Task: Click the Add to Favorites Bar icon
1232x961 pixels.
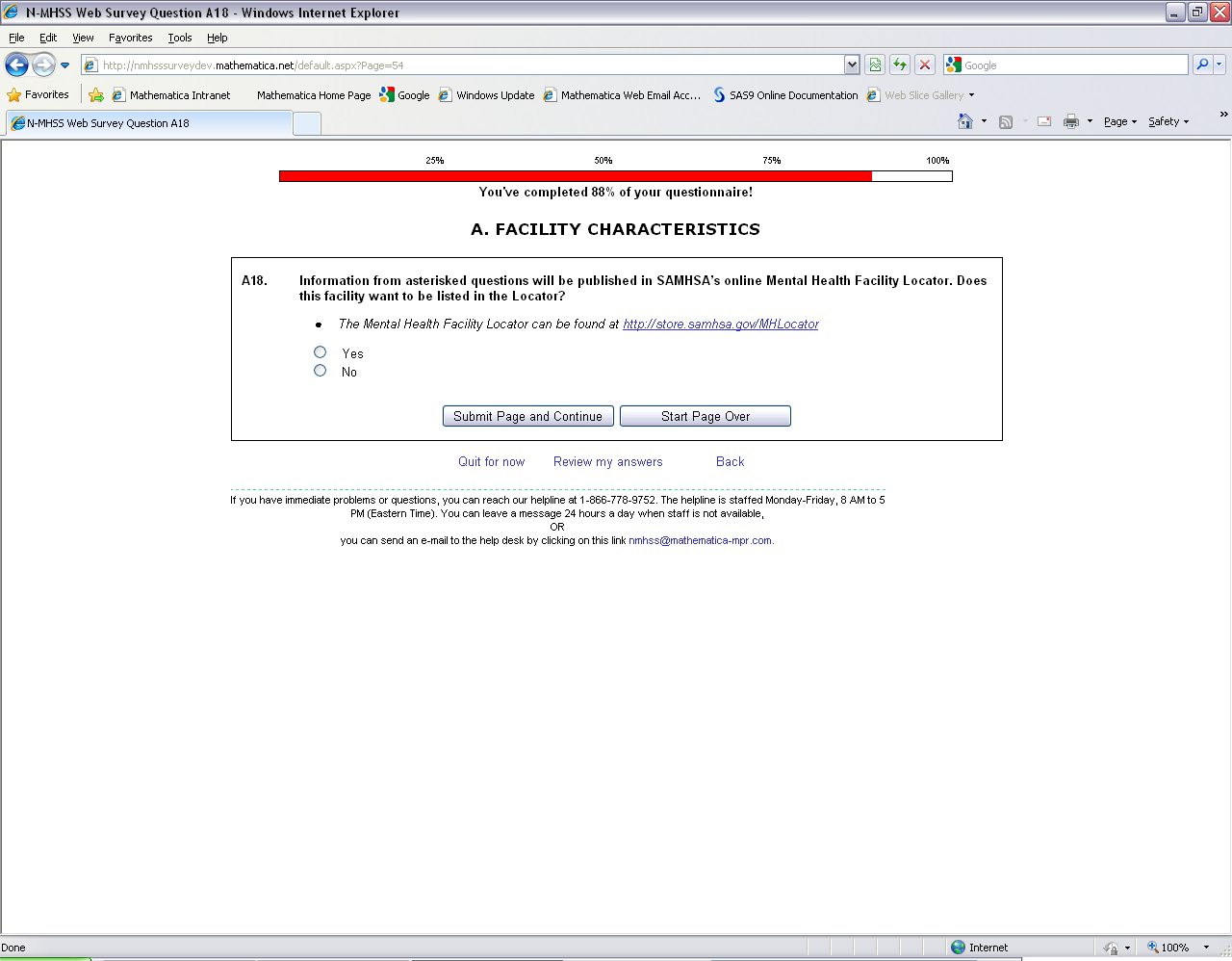Action: click(x=96, y=94)
